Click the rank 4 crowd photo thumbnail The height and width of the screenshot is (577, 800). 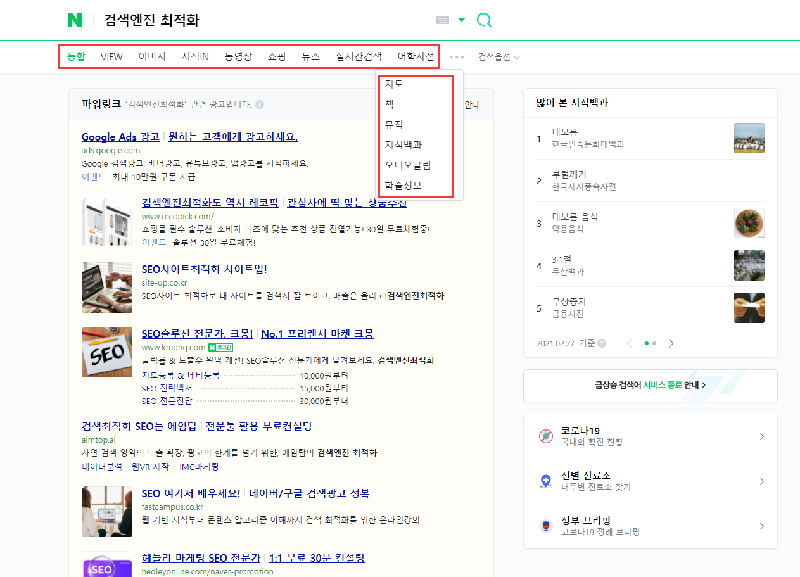tap(749, 265)
